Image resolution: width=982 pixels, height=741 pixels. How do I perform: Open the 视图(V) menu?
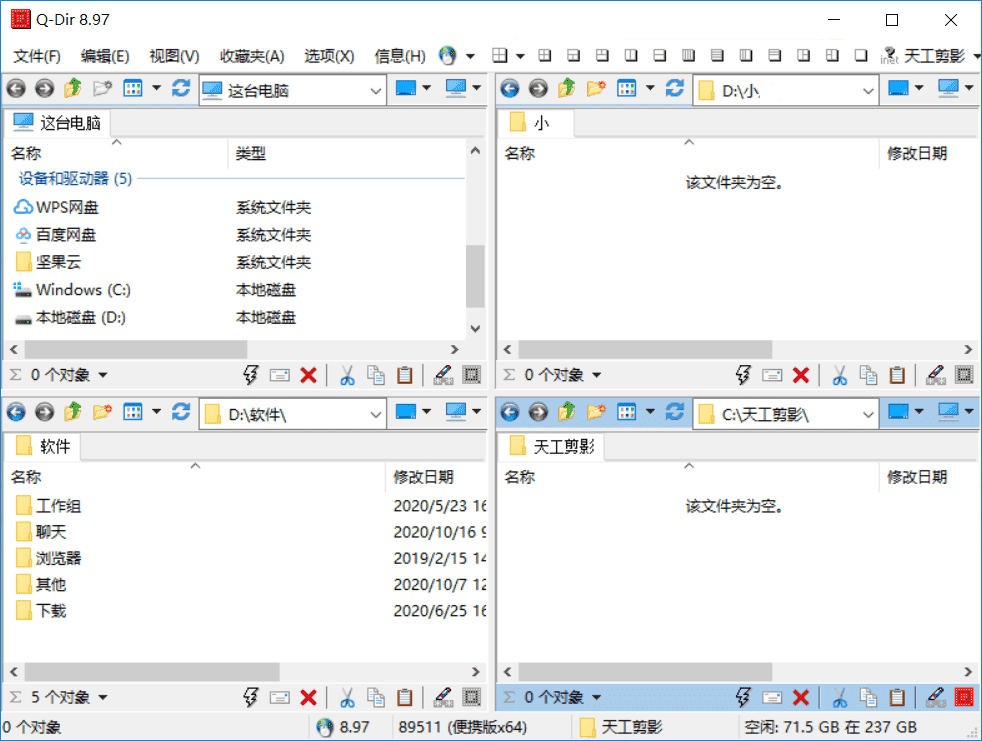pyautogui.click(x=173, y=55)
